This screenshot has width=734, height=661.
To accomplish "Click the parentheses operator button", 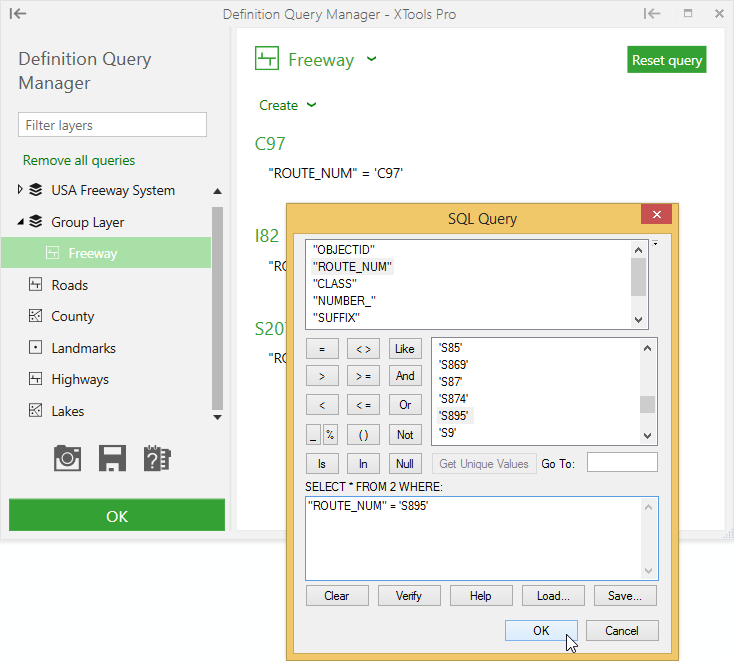I will pos(363,434).
